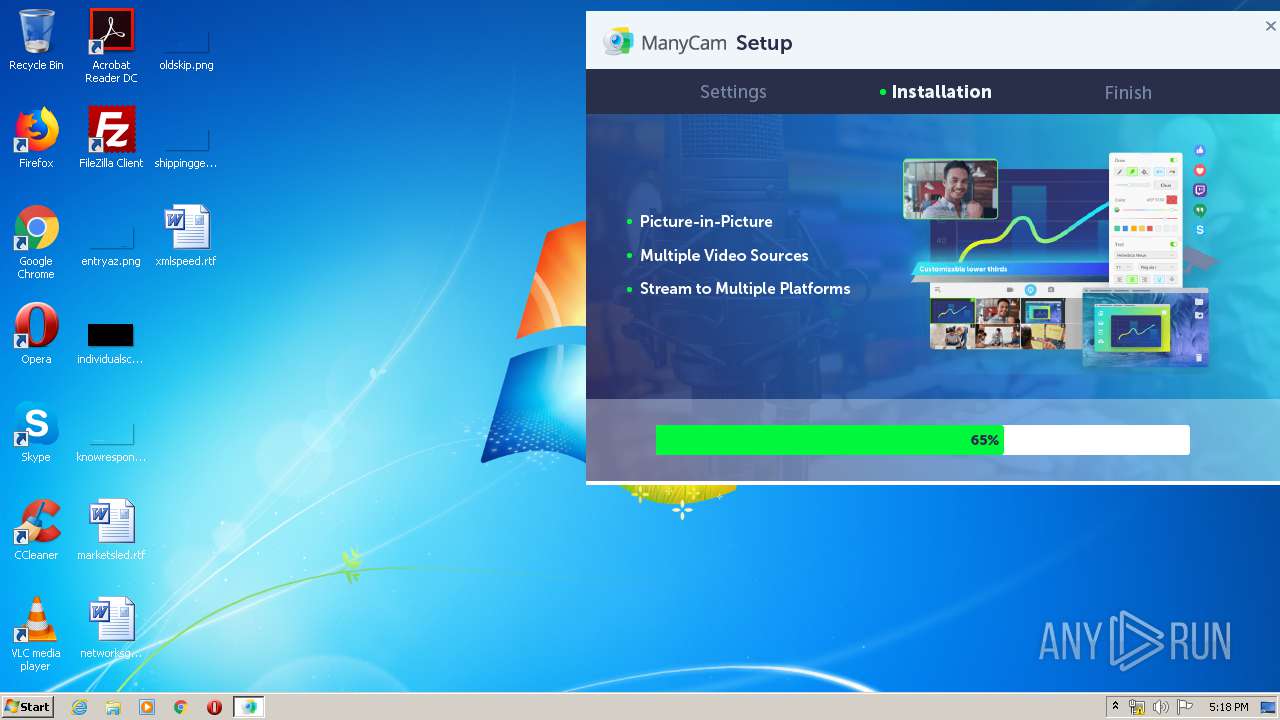1280x720 pixels.
Task: Select entryaz.png file icon
Action: [x=111, y=246]
